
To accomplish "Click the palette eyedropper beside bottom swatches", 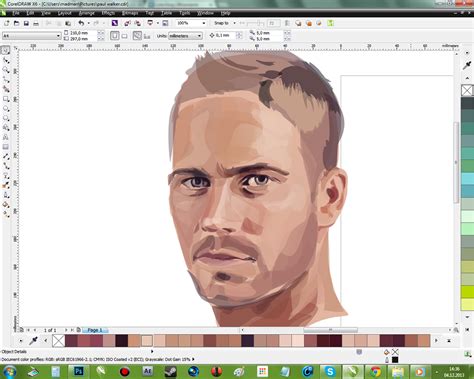I will (33, 340).
